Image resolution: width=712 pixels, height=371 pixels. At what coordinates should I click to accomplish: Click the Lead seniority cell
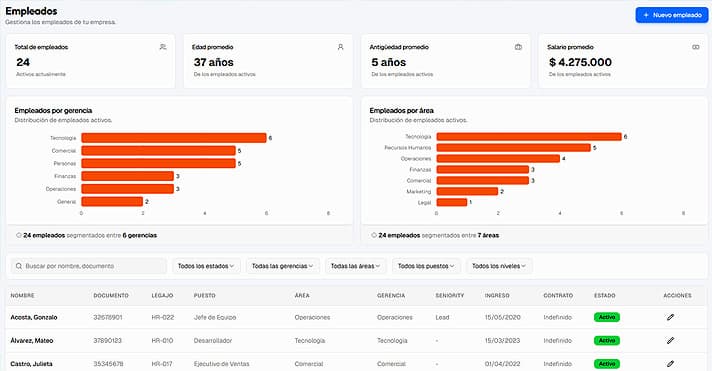click(442, 317)
